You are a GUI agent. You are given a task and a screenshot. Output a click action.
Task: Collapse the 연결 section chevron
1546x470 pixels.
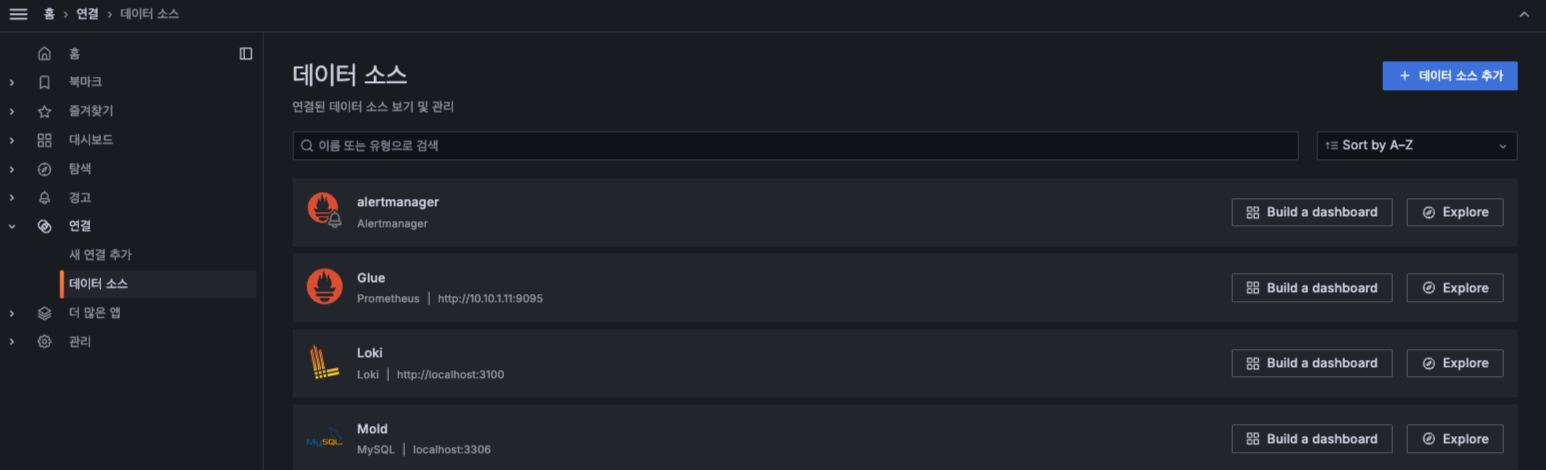12,227
